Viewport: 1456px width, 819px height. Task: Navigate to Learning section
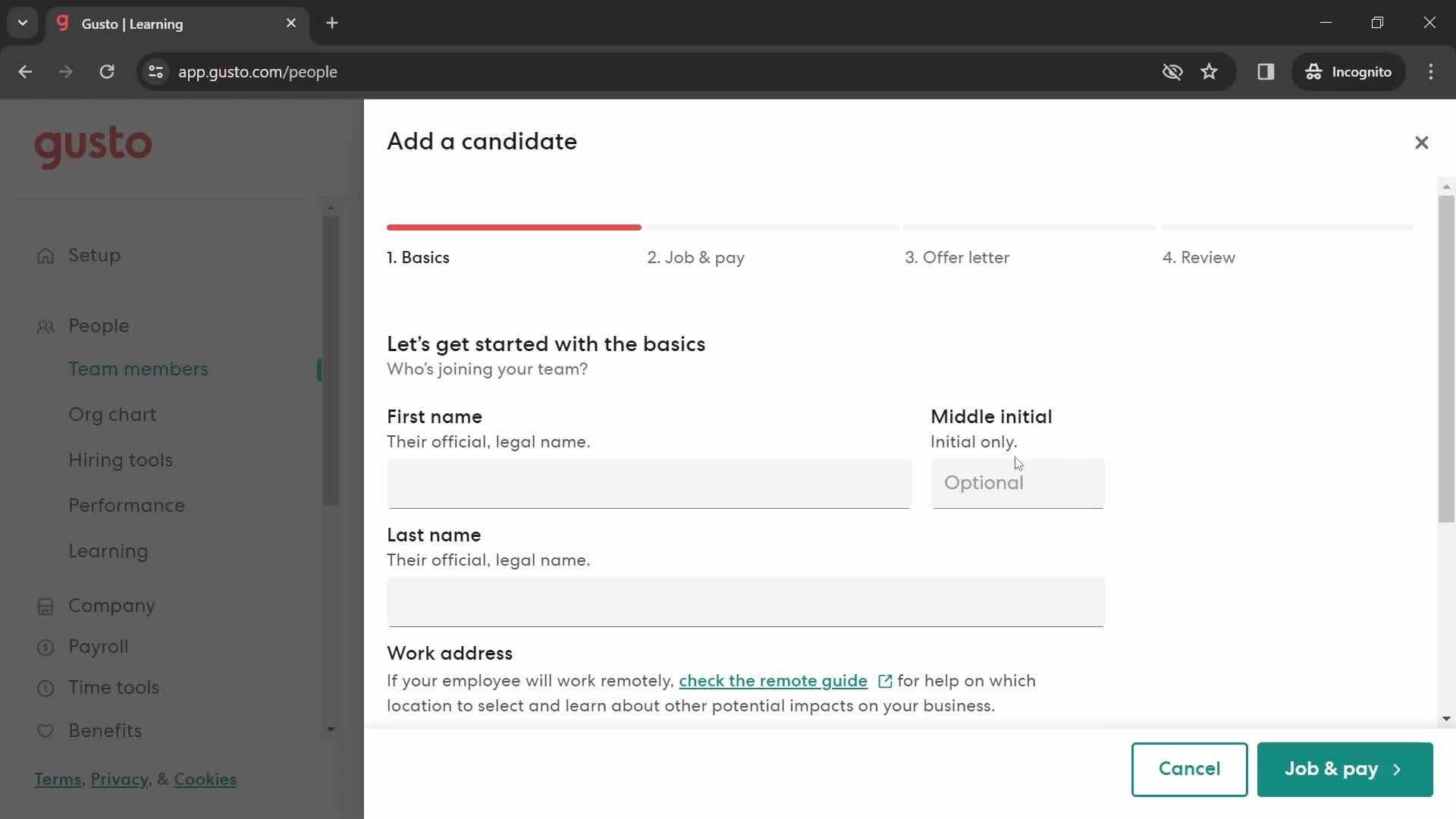pyautogui.click(x=108, y=551)
